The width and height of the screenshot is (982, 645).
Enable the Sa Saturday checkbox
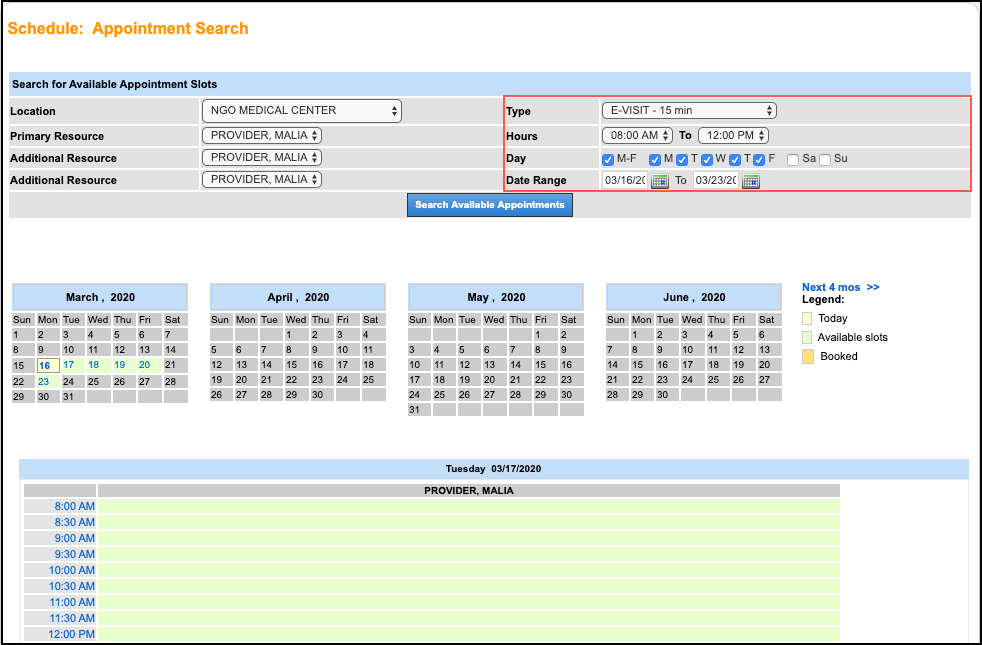click(x=793, y=159)
